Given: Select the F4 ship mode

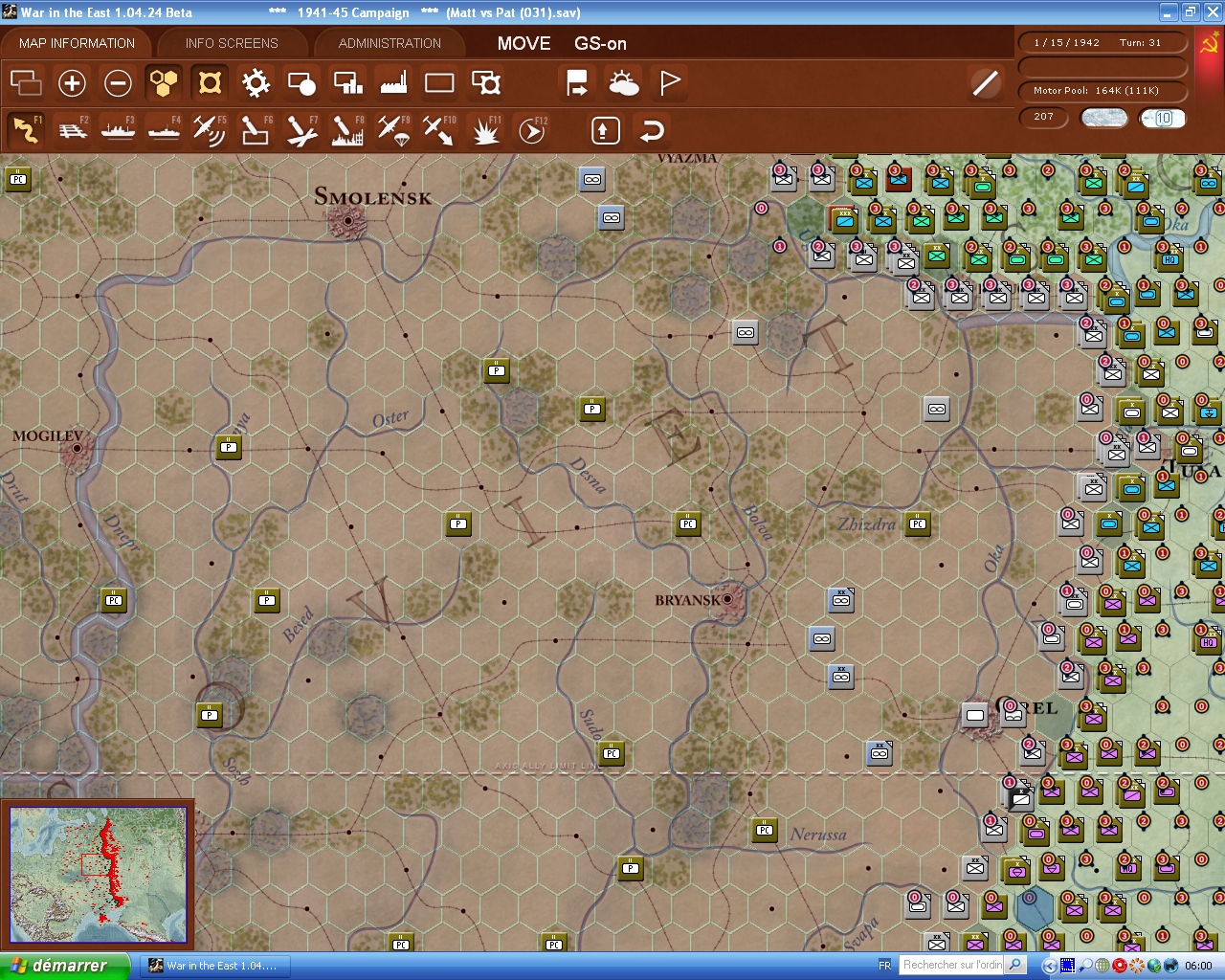Looking at the screenshot, I should (x=165, y=130).
